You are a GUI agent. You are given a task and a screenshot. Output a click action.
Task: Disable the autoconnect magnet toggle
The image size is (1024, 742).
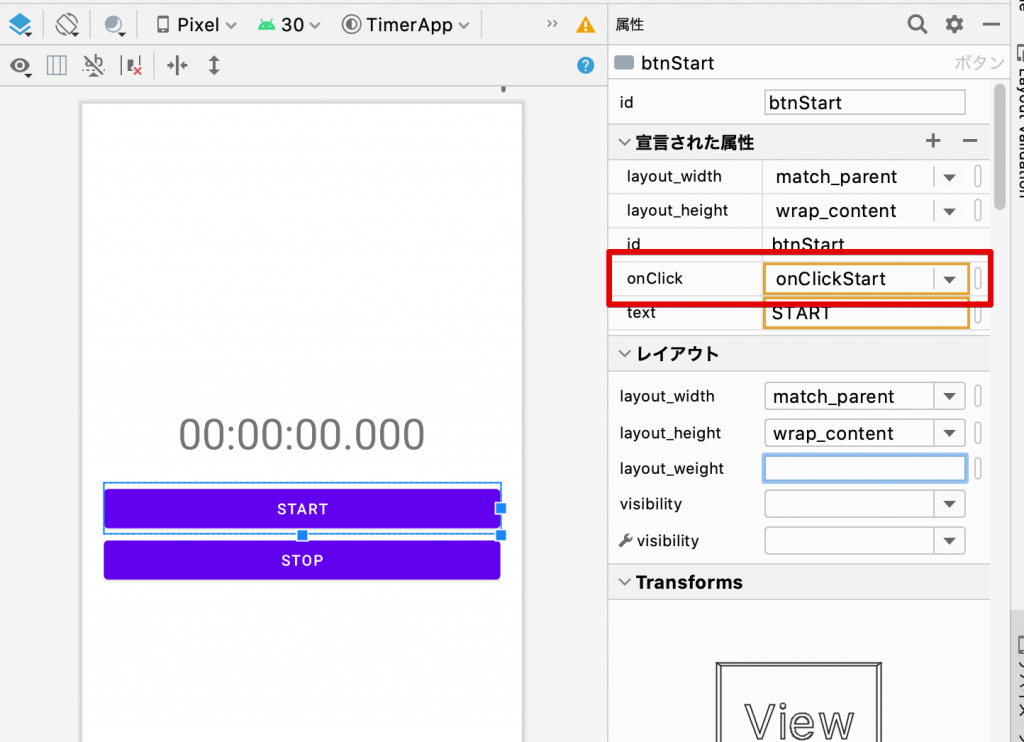click(x=92, y=66)
